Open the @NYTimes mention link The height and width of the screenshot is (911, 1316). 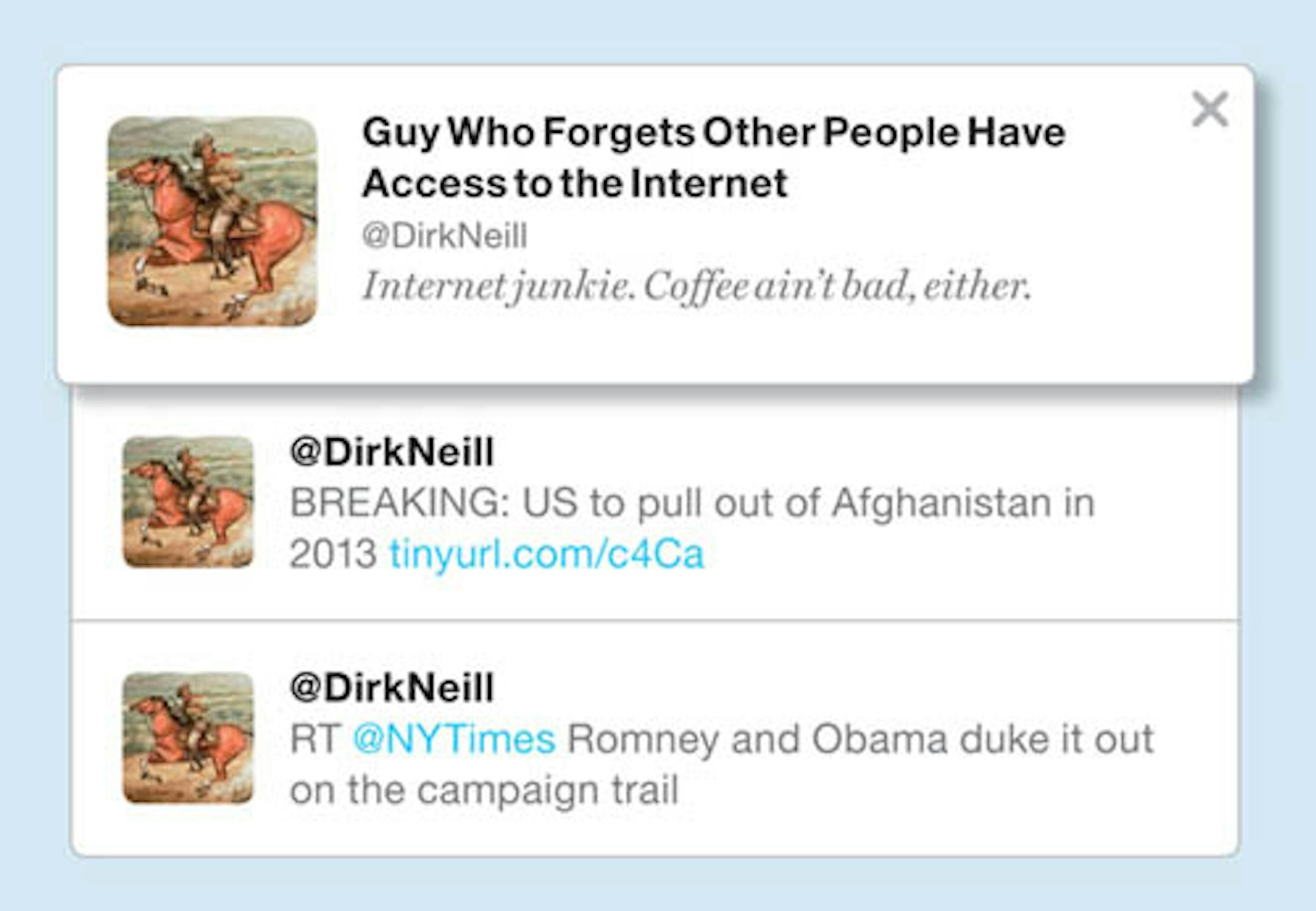[454, 739]
